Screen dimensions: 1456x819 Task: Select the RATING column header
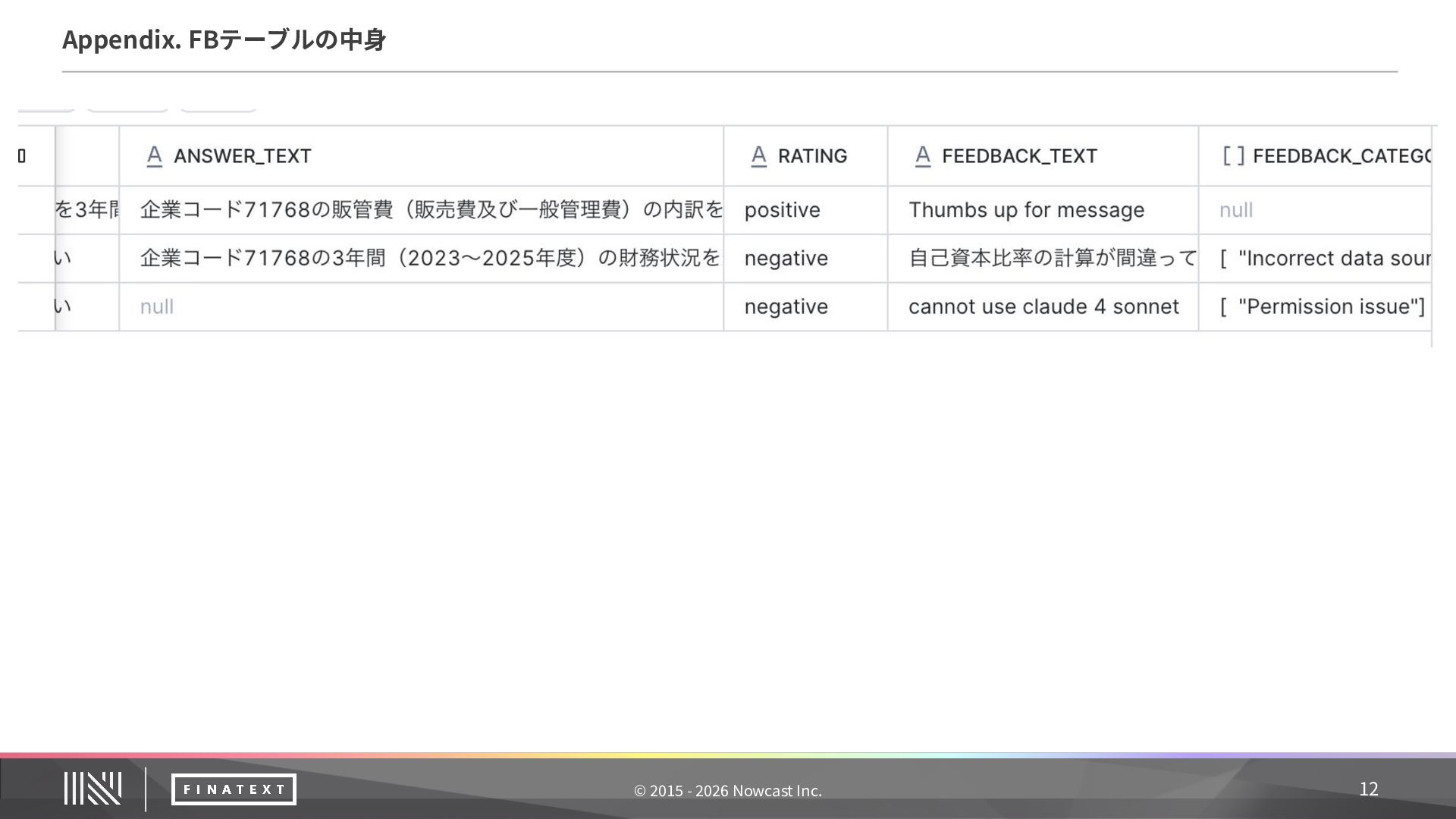(805, 156)
